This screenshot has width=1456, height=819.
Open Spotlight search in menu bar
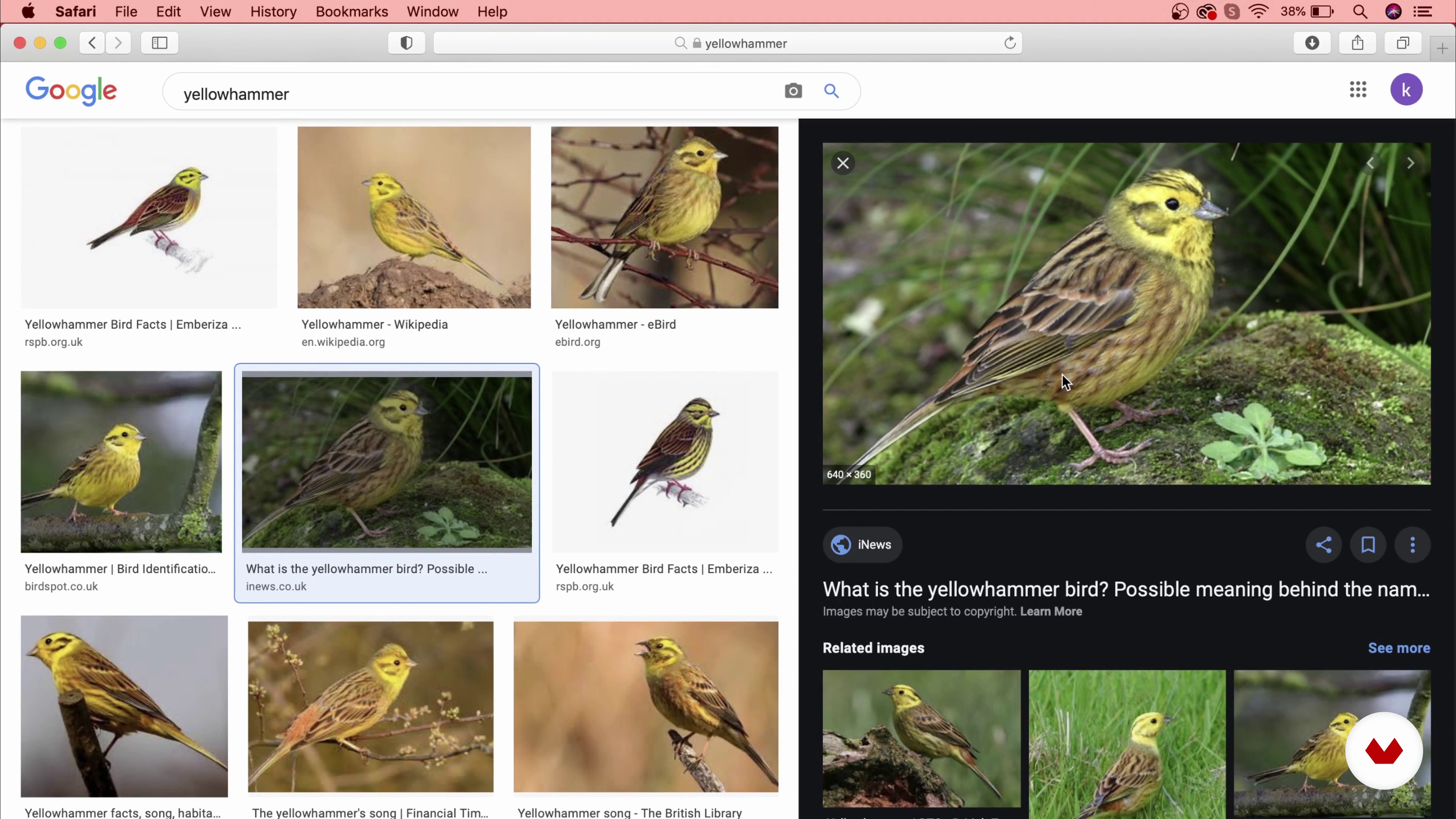coord(1360,11)
